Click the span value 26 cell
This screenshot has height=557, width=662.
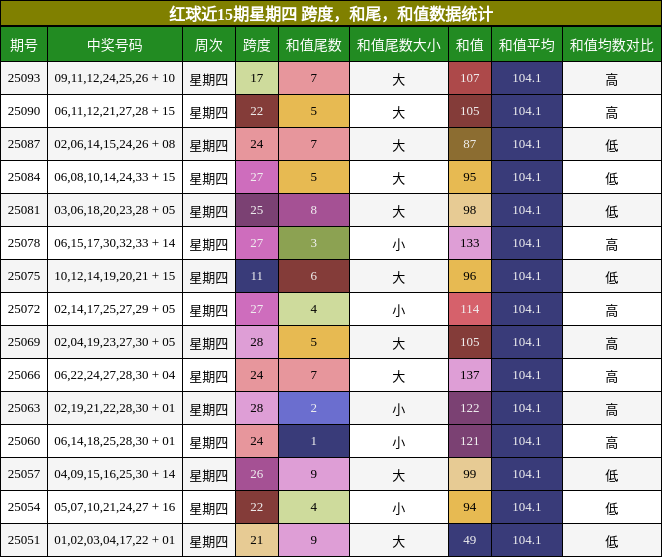[257, 474]
